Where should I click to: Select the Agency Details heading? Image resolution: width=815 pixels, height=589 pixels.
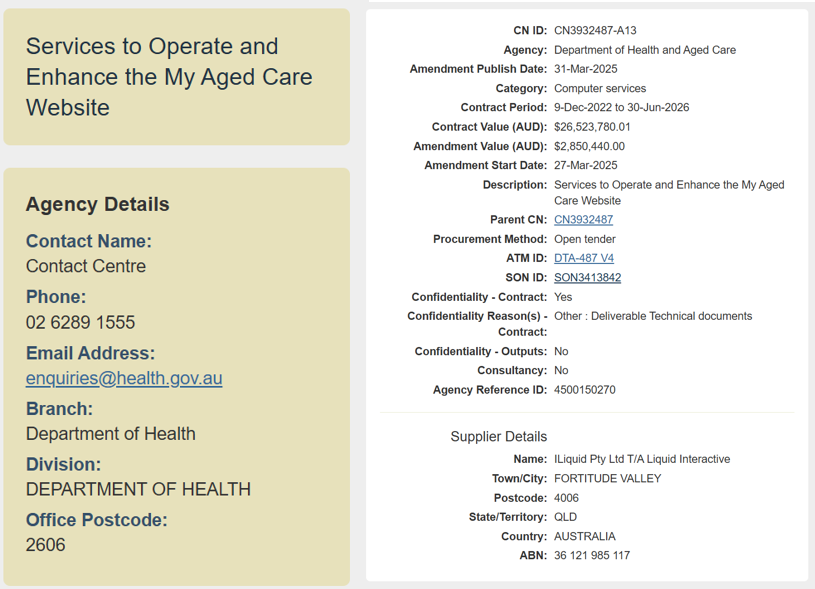(97, 204)
